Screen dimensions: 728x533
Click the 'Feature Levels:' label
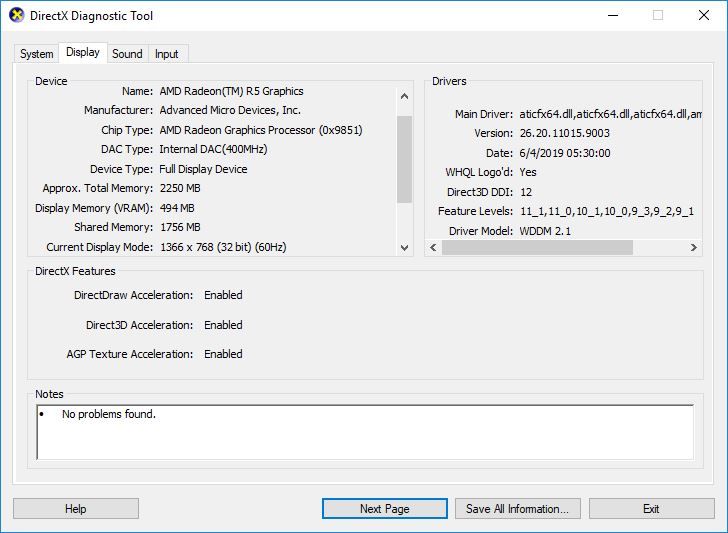(475, 211)
